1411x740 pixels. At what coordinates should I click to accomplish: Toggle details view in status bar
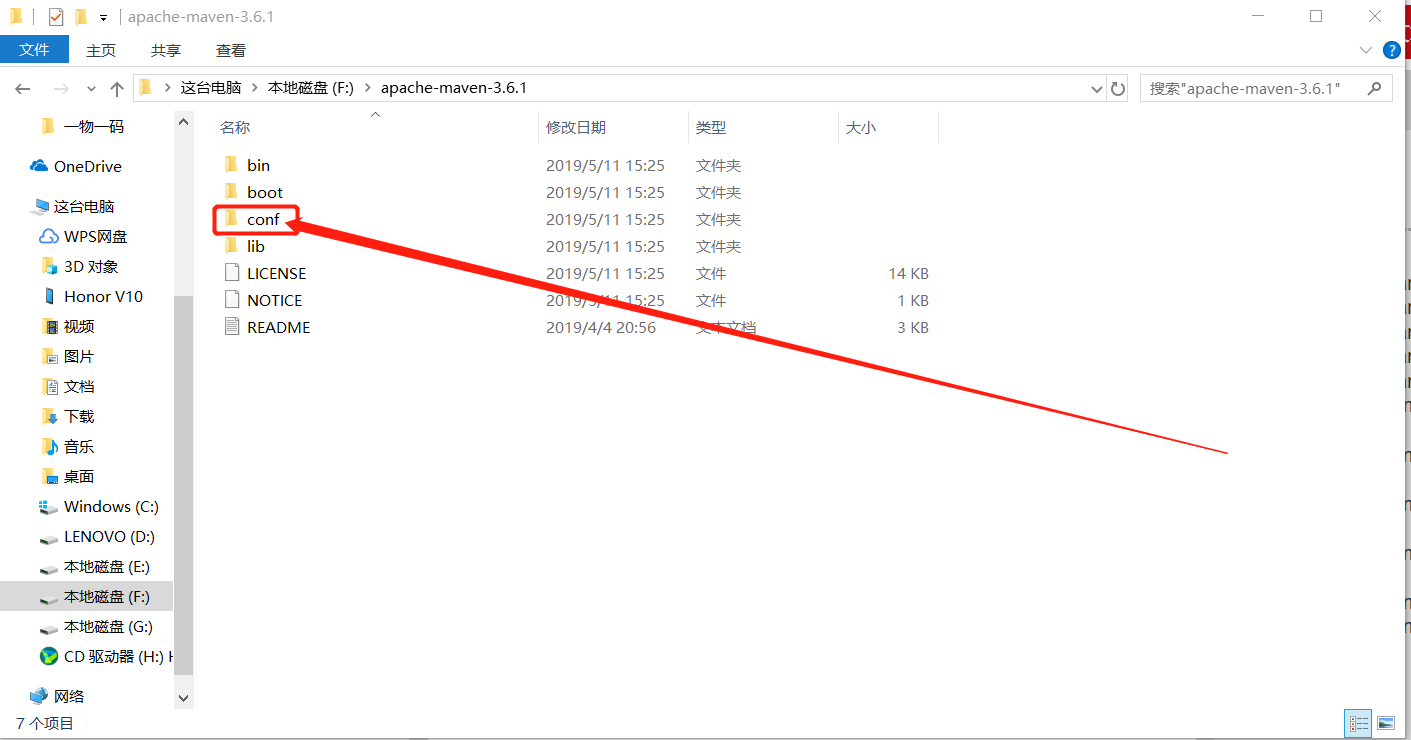pyautogui.click(x=1358, y=722)
